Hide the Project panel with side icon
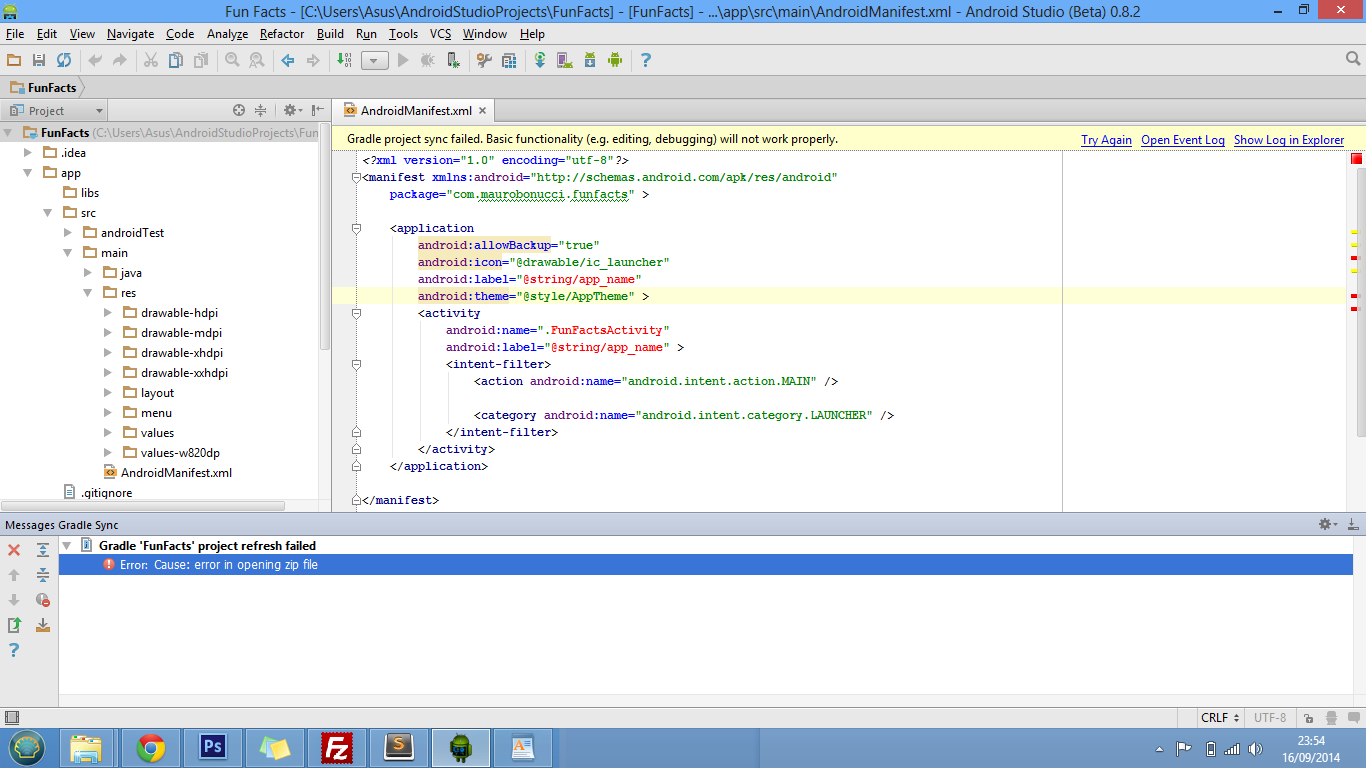The height and width of the screenshot is (768, 1366). pos(318,111)
